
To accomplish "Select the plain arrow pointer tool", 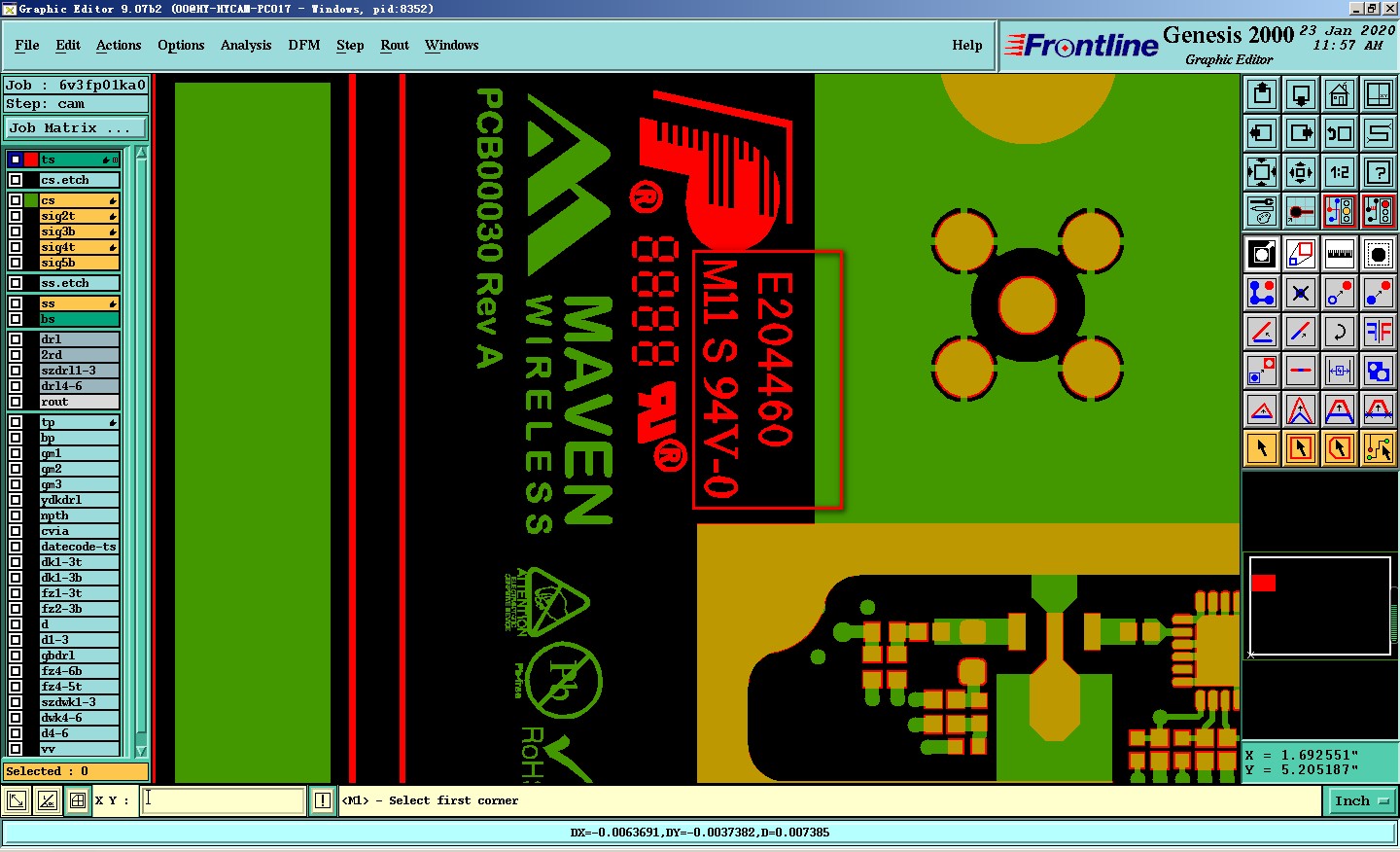I will (x=1262, y=448).
